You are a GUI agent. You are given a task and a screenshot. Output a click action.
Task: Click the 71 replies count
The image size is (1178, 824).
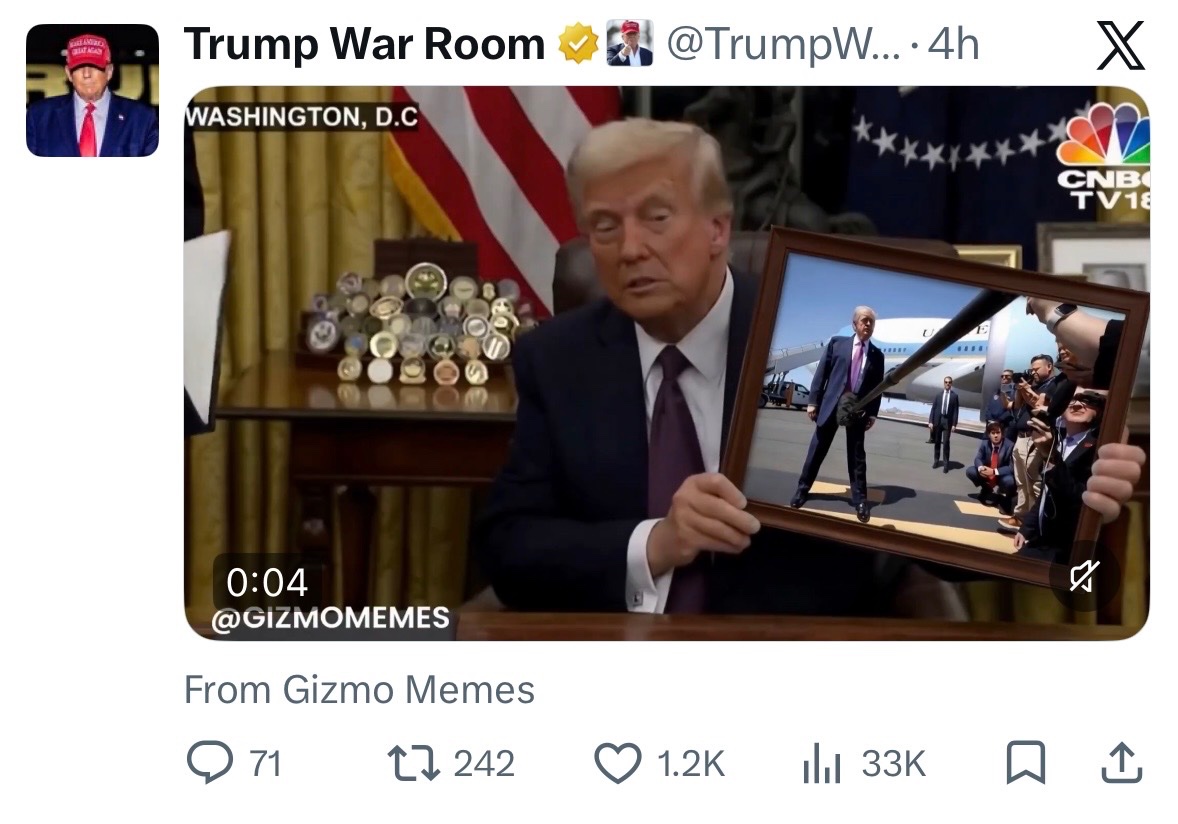point(266,763)
